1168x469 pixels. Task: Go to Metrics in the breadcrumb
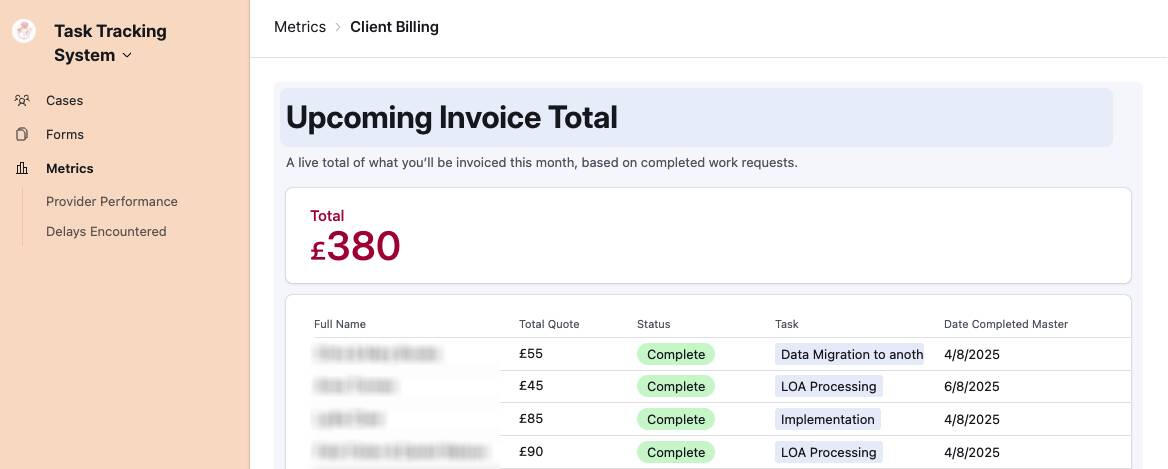click(x=300, y=27)
